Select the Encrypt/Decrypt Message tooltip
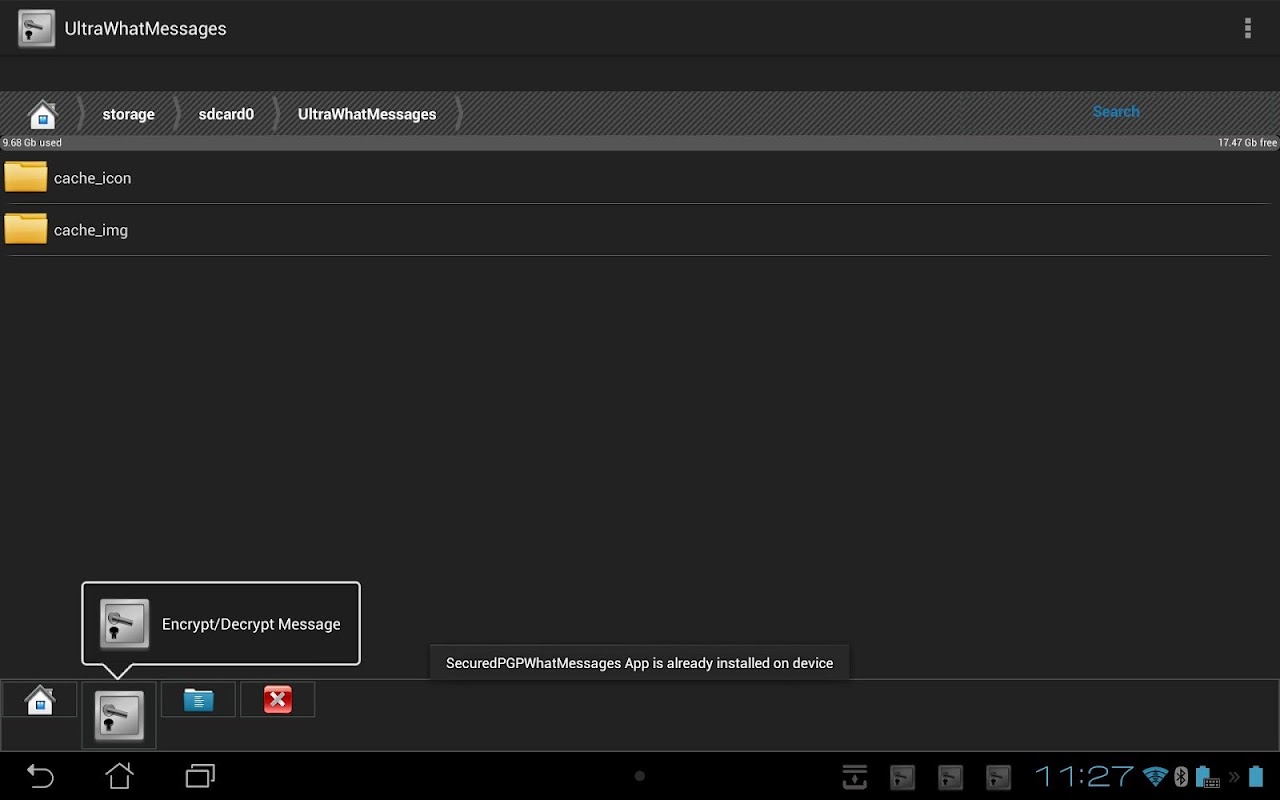1280x800 pixels. (221, 624)
